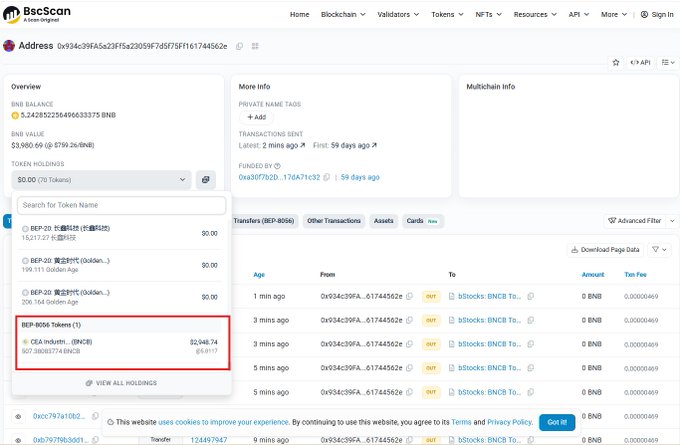Copy From address in first 5 mins ago row

pos(409,368)
